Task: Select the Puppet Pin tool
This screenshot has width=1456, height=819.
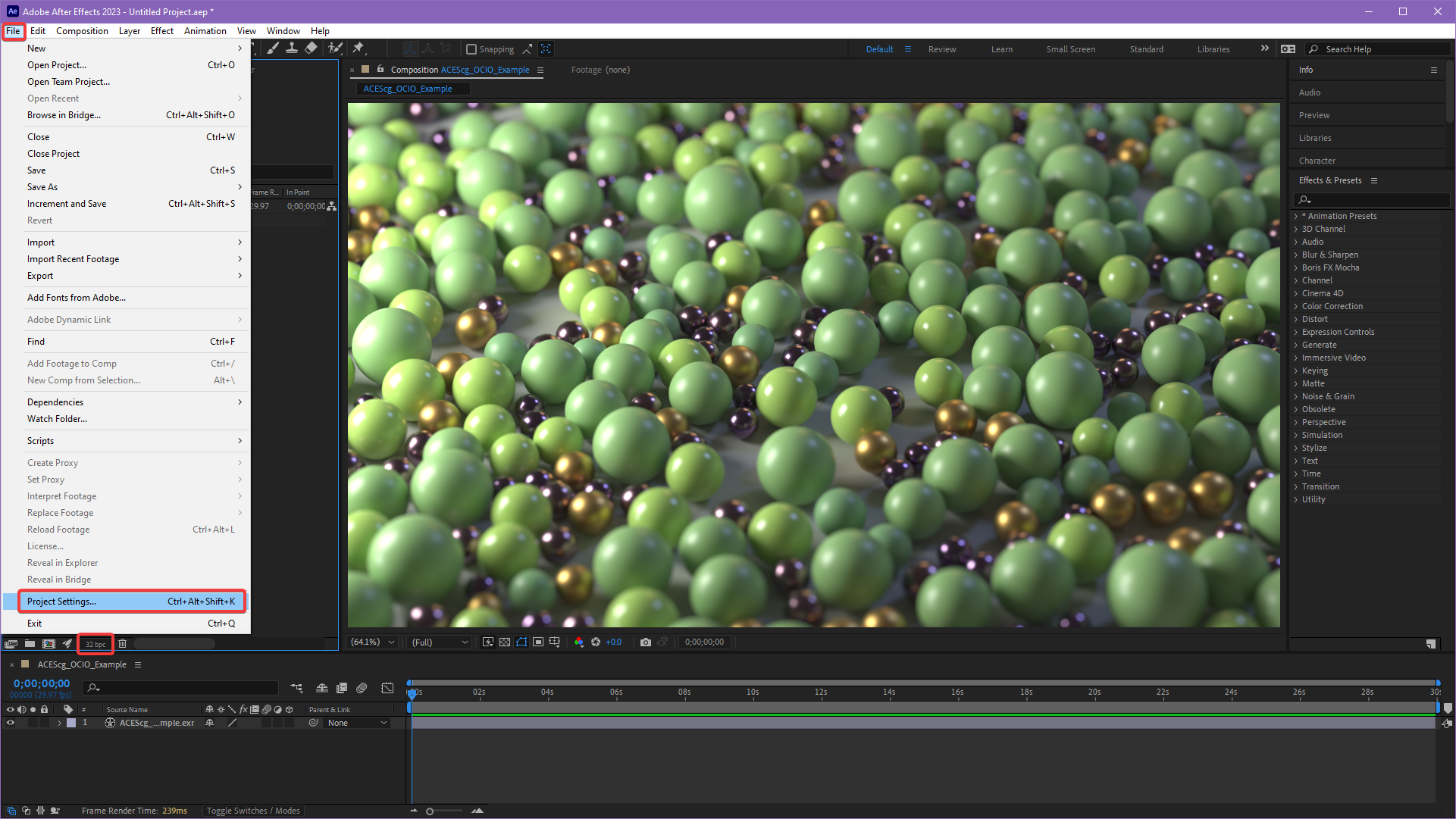Action: pyautogui.click(x=359, y=48)
